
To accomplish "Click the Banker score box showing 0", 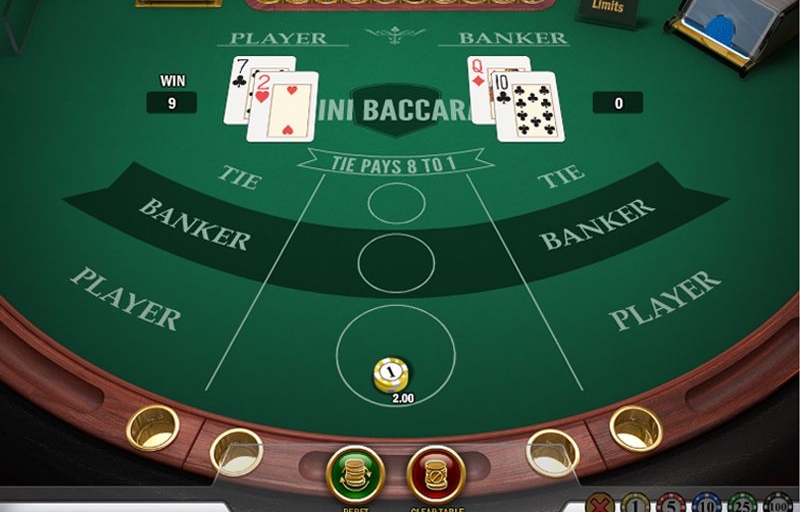I will 618,103.
